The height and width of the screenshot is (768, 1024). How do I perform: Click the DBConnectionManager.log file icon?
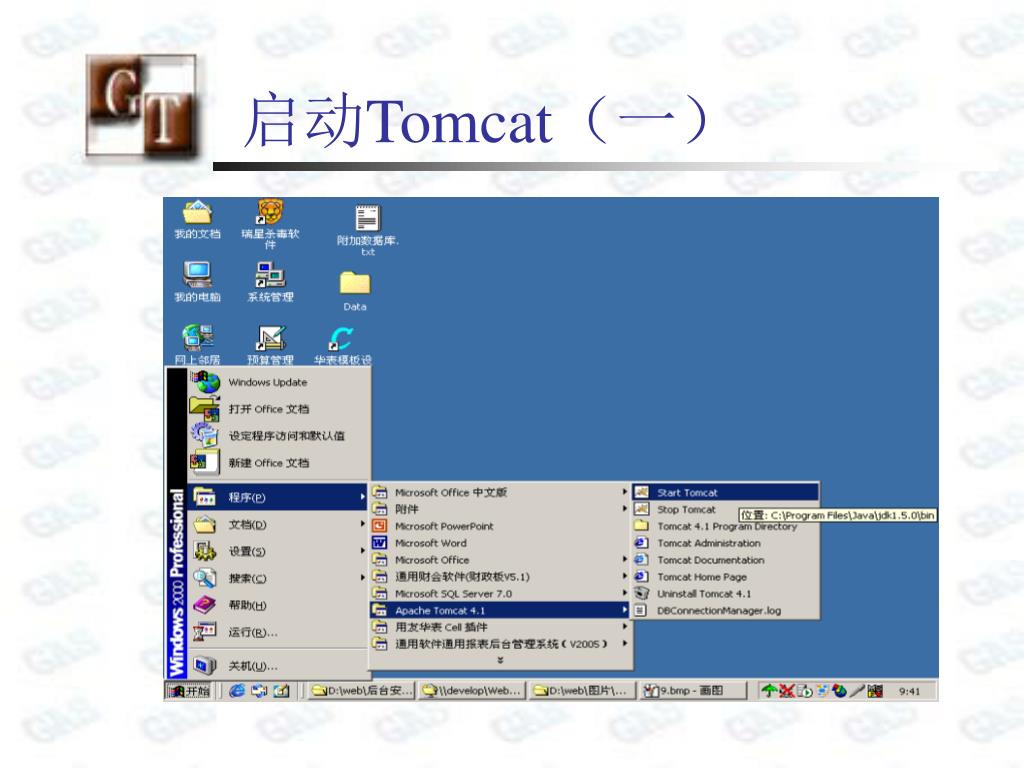(642, 611)
